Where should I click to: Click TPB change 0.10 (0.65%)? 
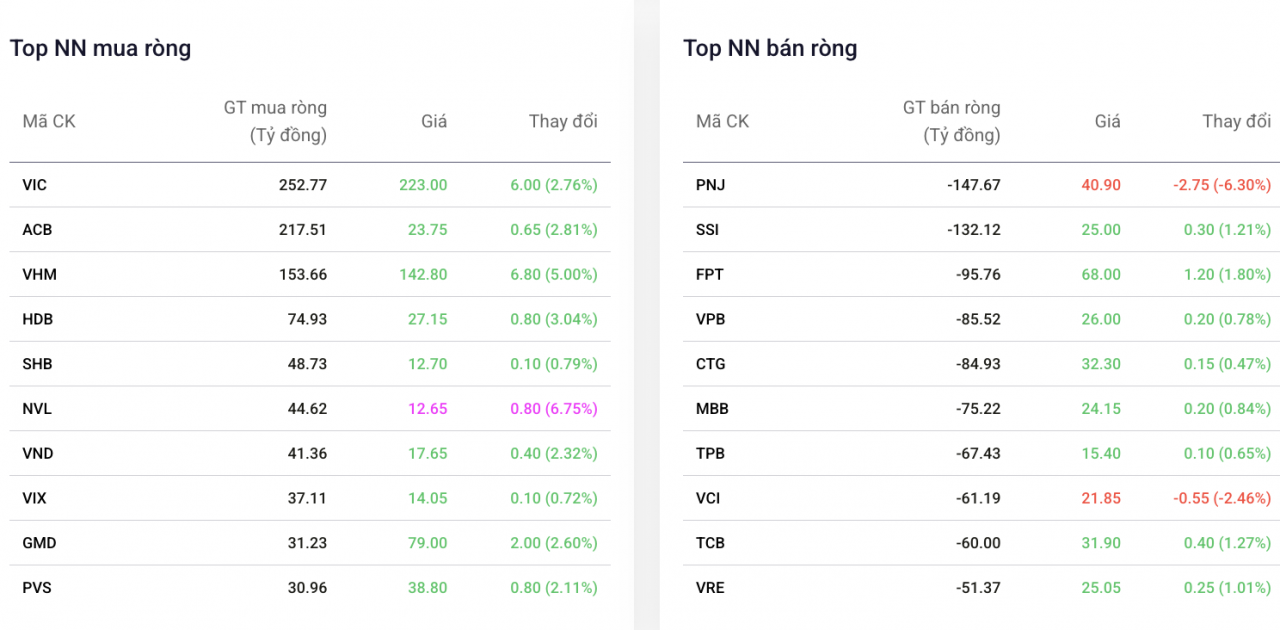point(1227,454)
